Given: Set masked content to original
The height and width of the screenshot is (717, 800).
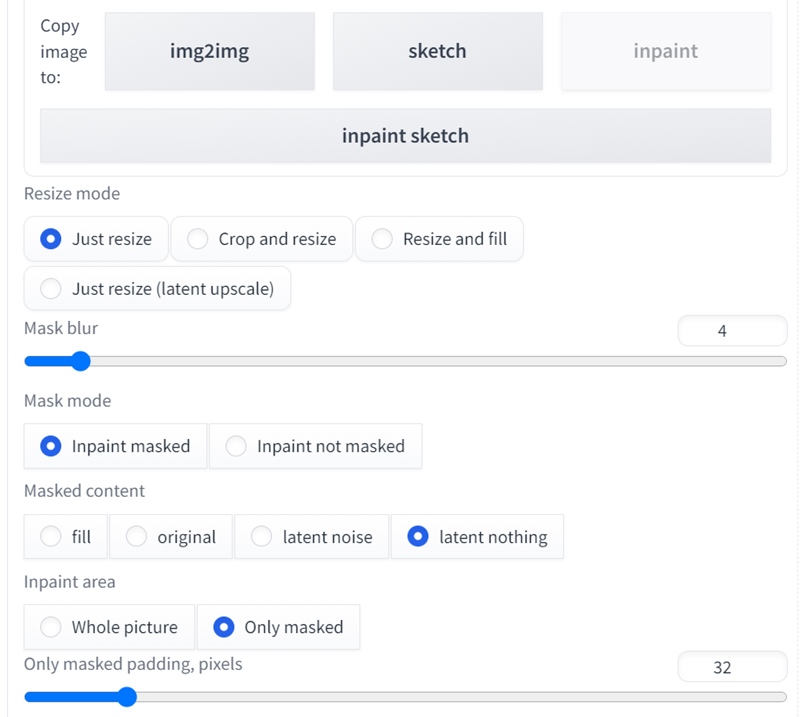Looking at the screenshot, I should 171,537.
